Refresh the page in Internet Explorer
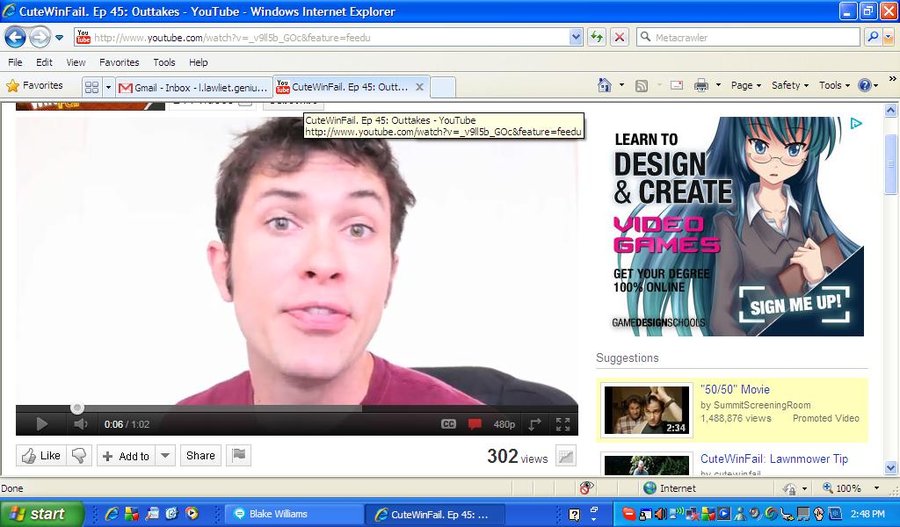The width and height of the screenshot is (900, 527). (x=597, y=37)
